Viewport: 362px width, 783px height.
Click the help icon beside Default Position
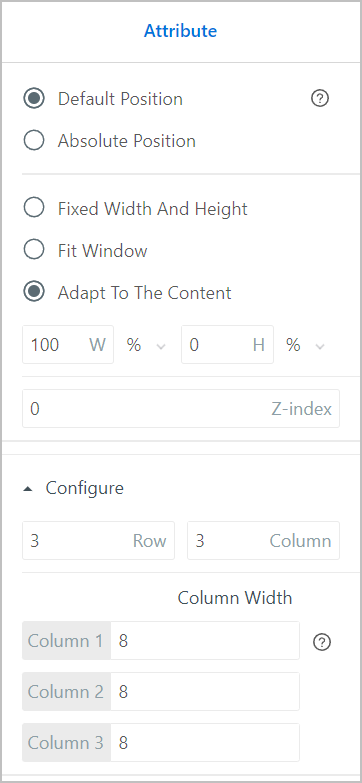tap(320, 99)
